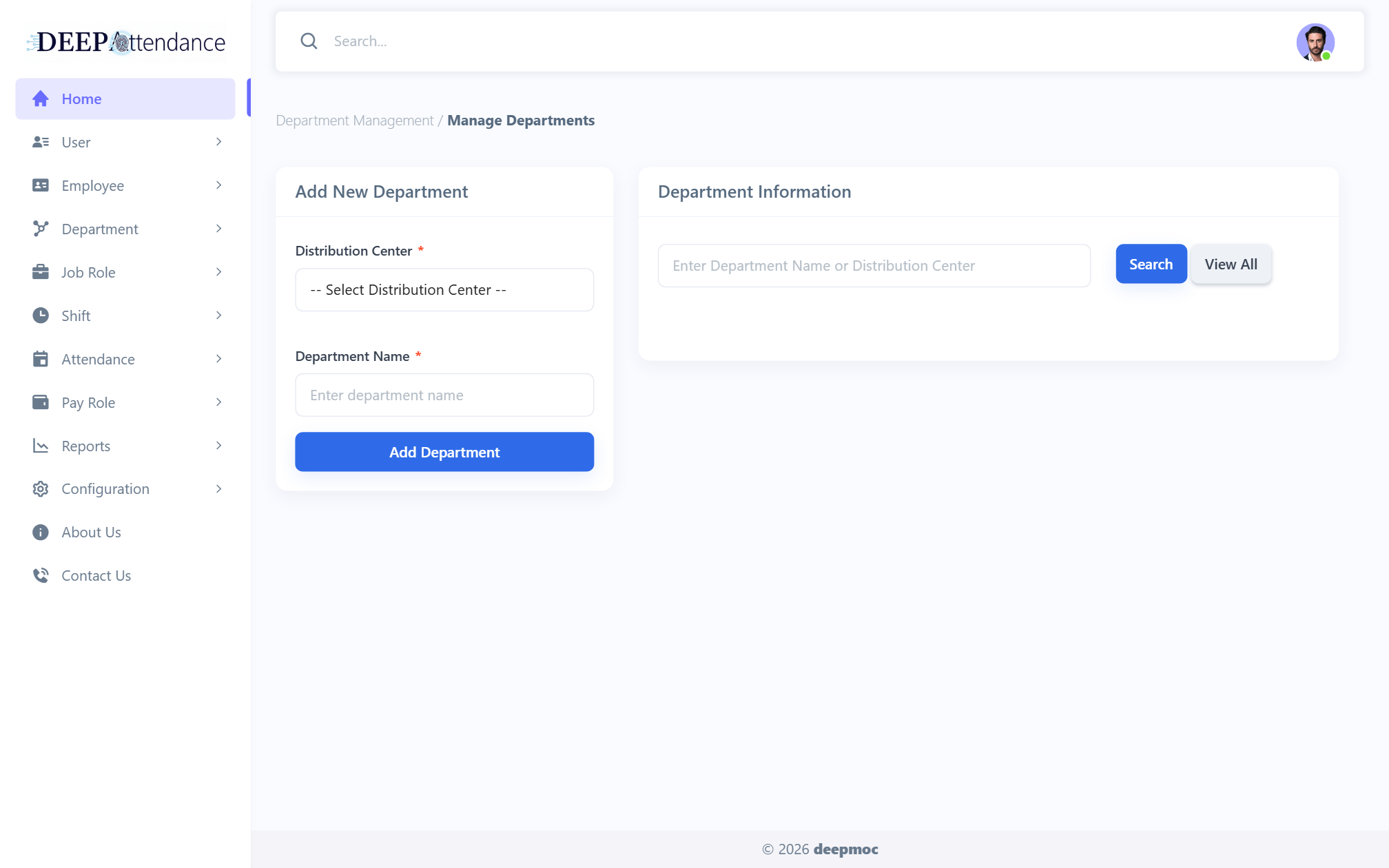
Task: Expand the Pay Role menu chevron
Action: point(219,402)
